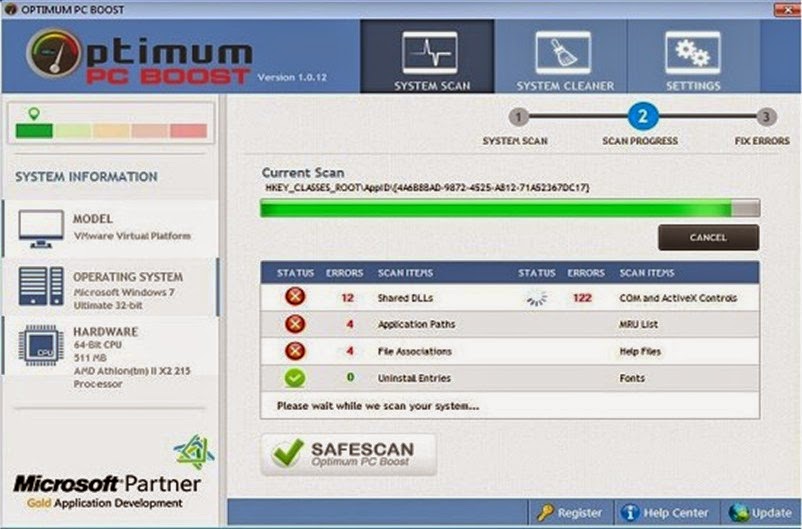Select the Uninstall Entries scan item
This screenshot has height=529, width=802.
point(414,378)
